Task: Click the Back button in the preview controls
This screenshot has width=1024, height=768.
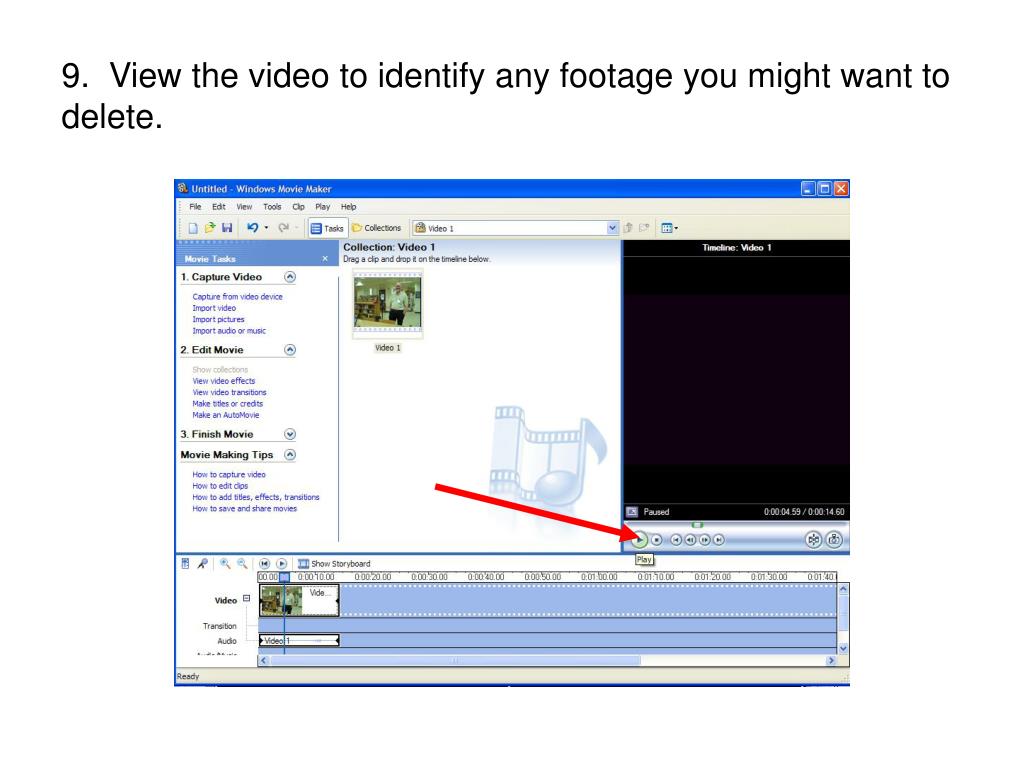Action: 677,539
